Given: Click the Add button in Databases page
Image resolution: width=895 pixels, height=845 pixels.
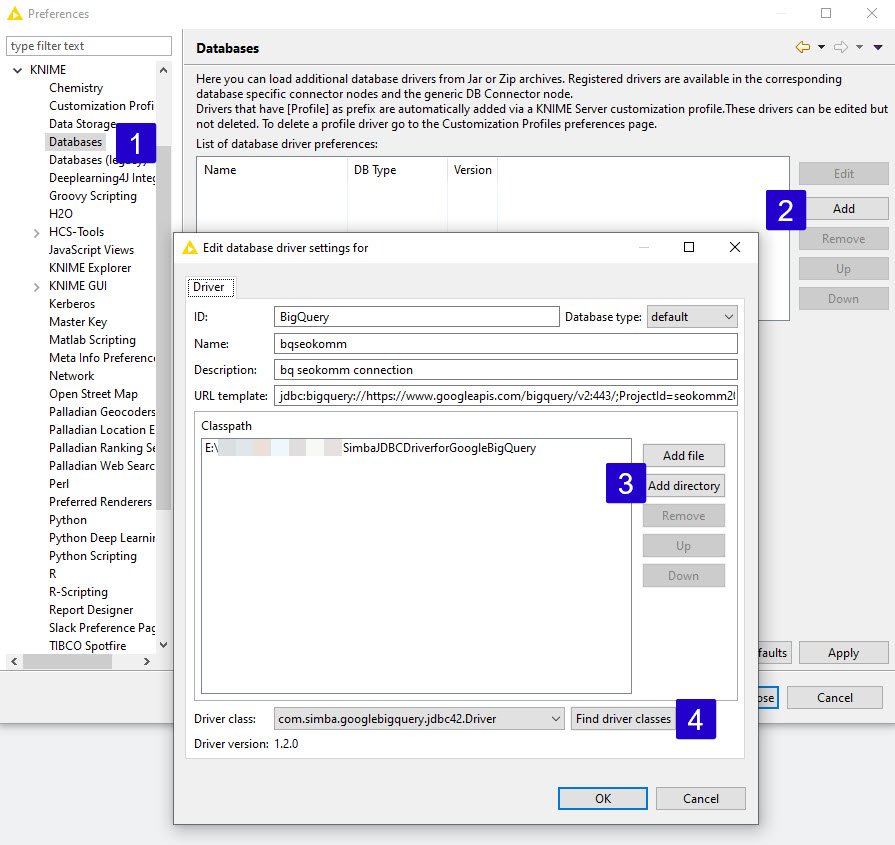Looking at the screenshot, I should (843, 209).
